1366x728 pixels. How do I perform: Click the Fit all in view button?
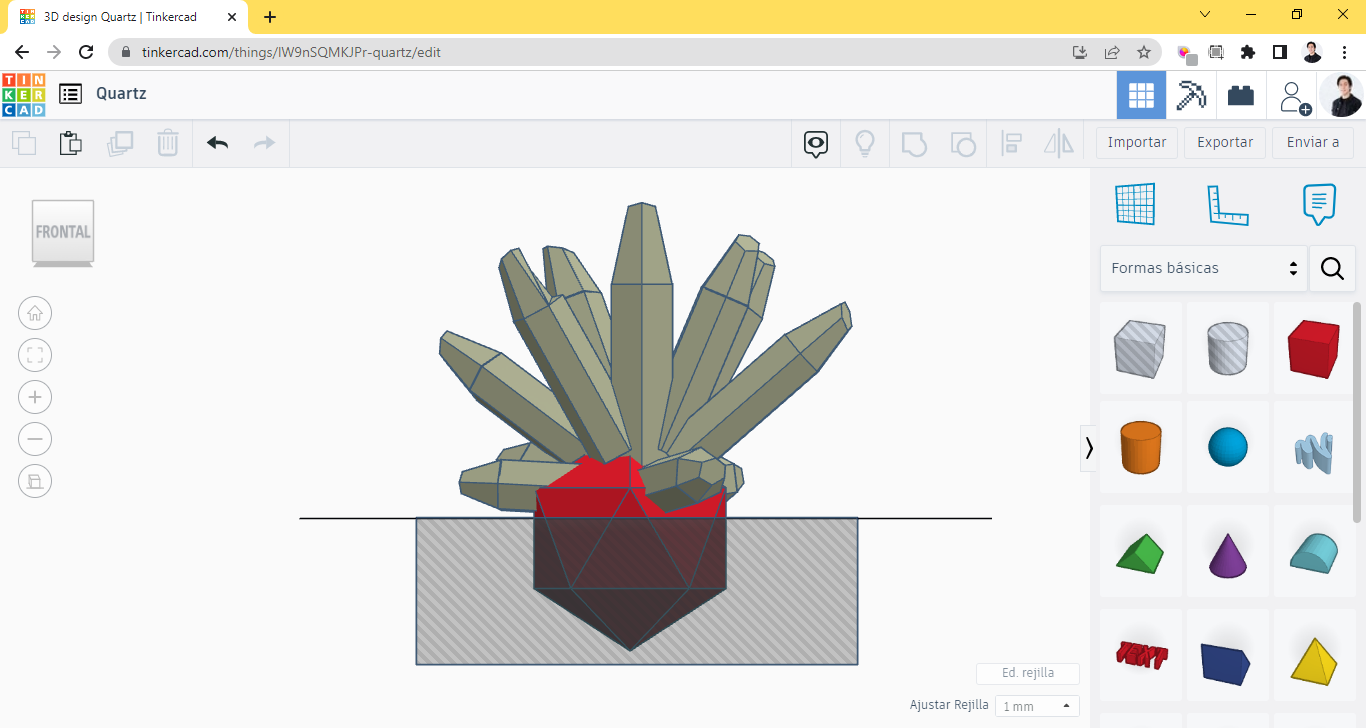tap(35, 355)
